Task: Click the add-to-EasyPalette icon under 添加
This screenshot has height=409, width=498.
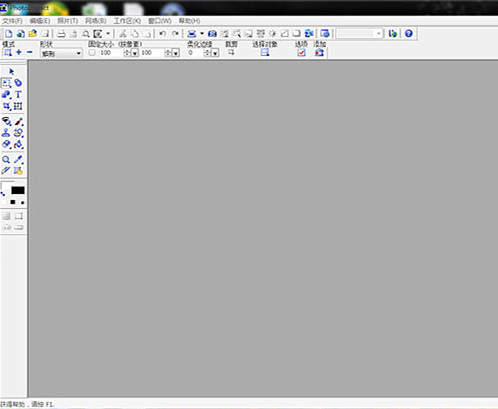Action: tap(320, 52)
